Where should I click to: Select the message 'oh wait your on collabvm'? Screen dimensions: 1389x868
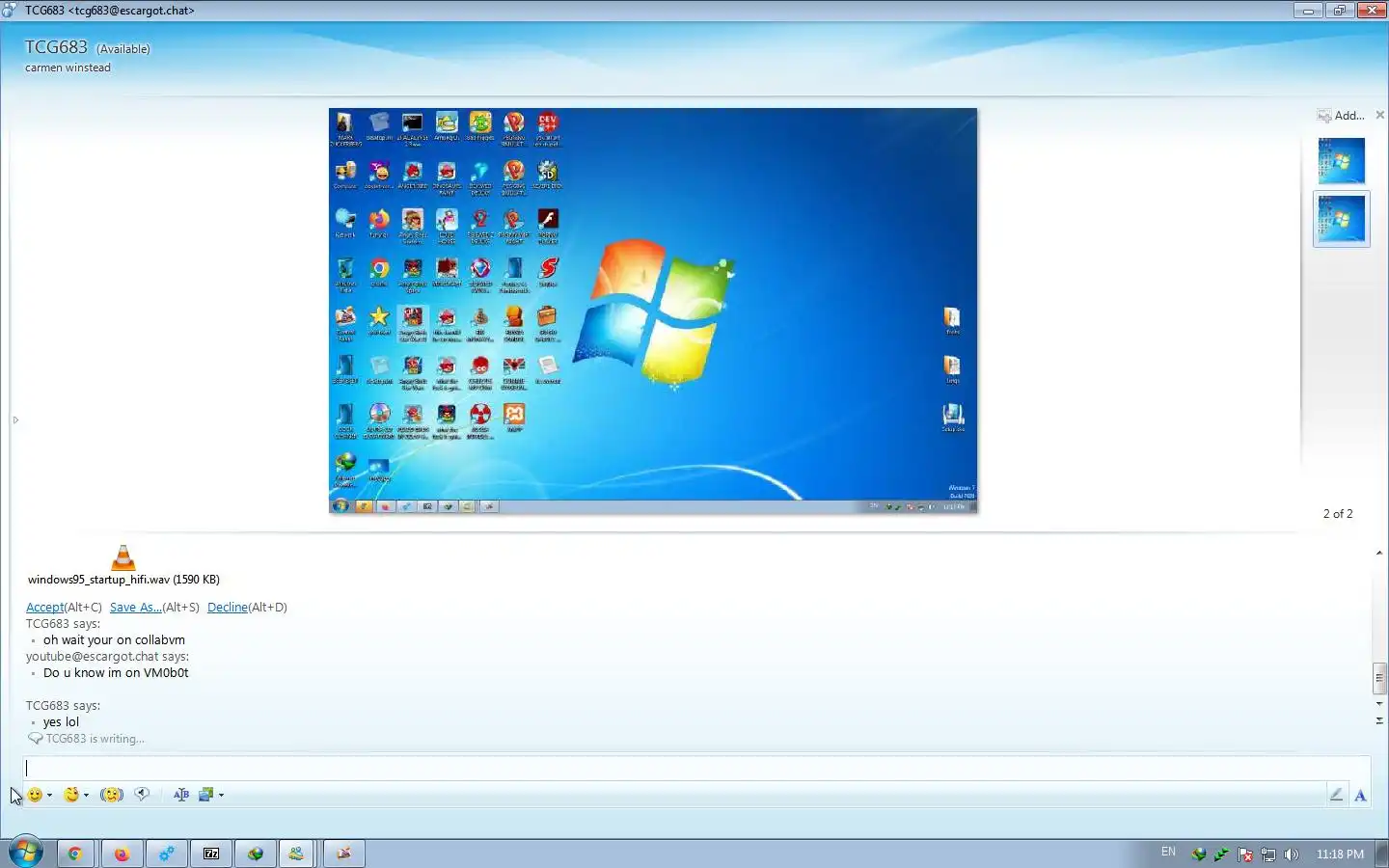(114, 639)
